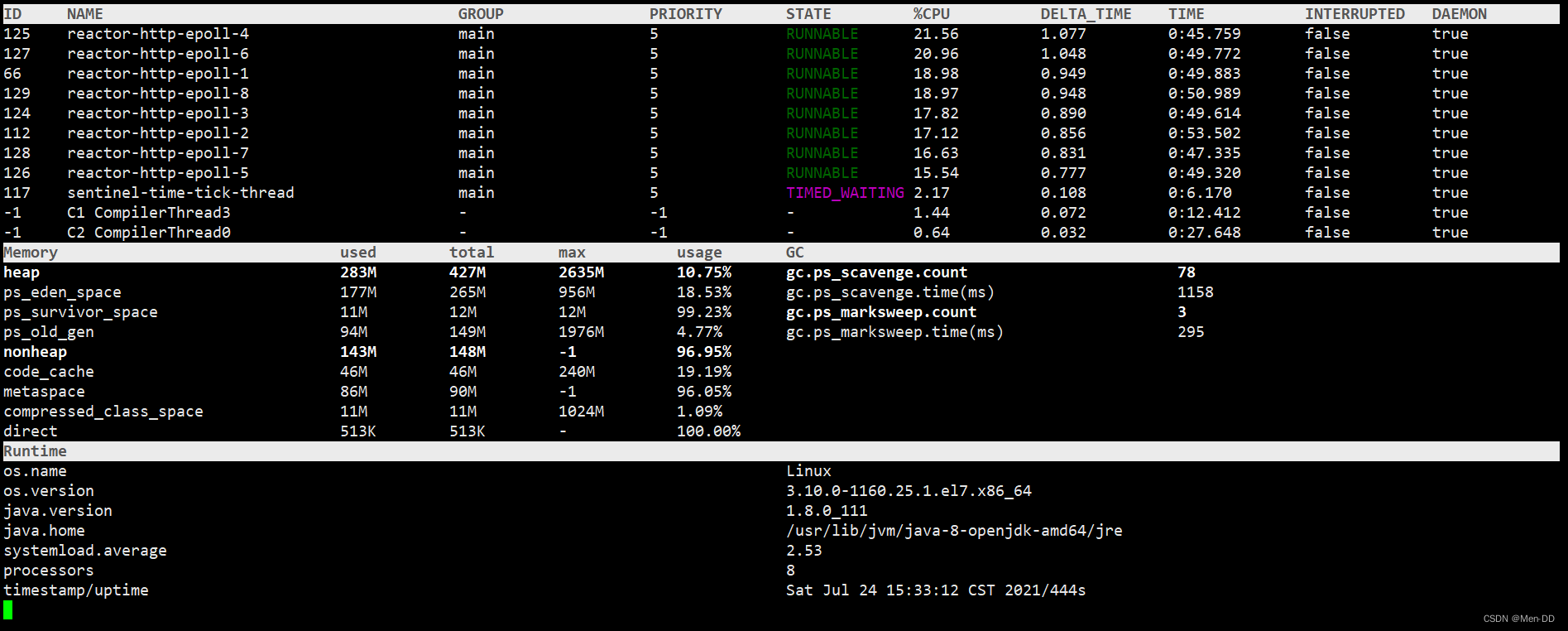Click the 100.00% direct usage value
The image size is (1568, 631).
click(x=708, y=431)
